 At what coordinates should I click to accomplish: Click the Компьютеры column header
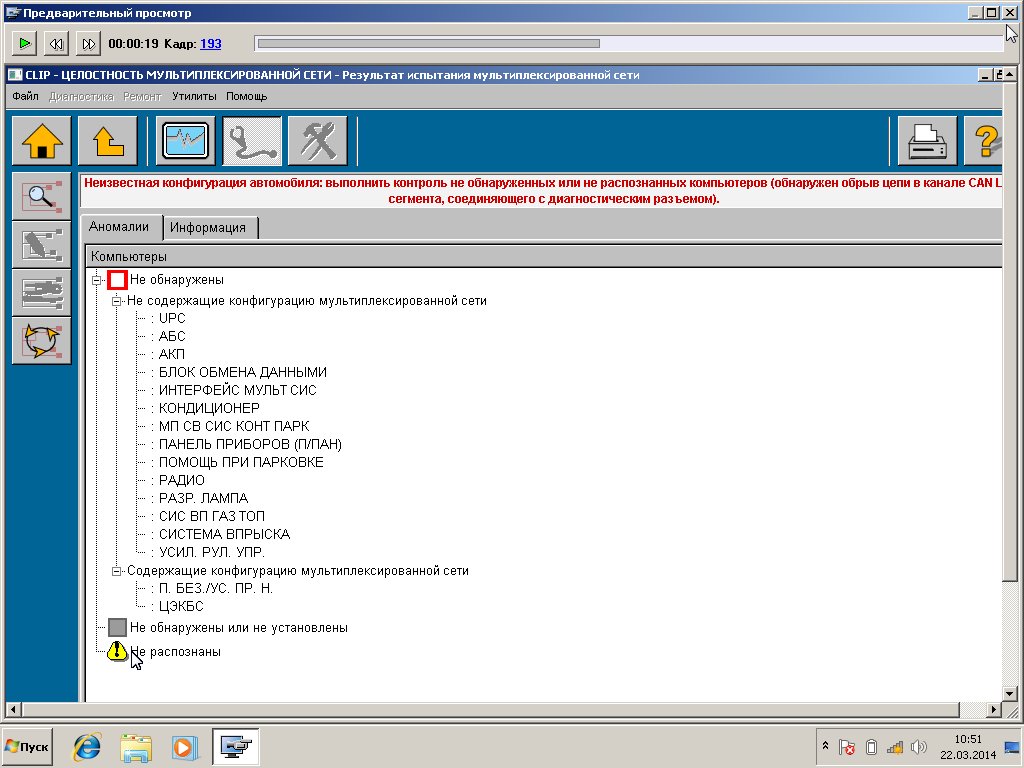tap(543, 256)
